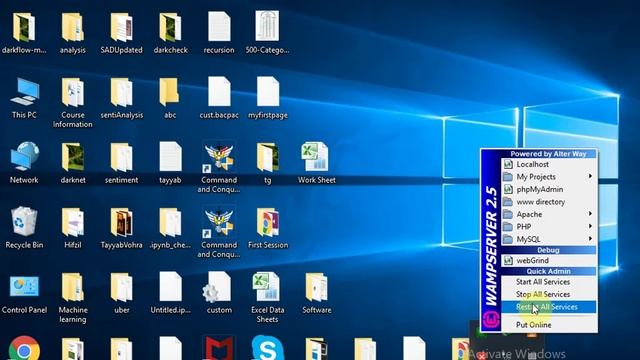Open the darkcheck folder
Image resolution: width=640 pixels, height=360 pixels.
[x=170, y=27]
